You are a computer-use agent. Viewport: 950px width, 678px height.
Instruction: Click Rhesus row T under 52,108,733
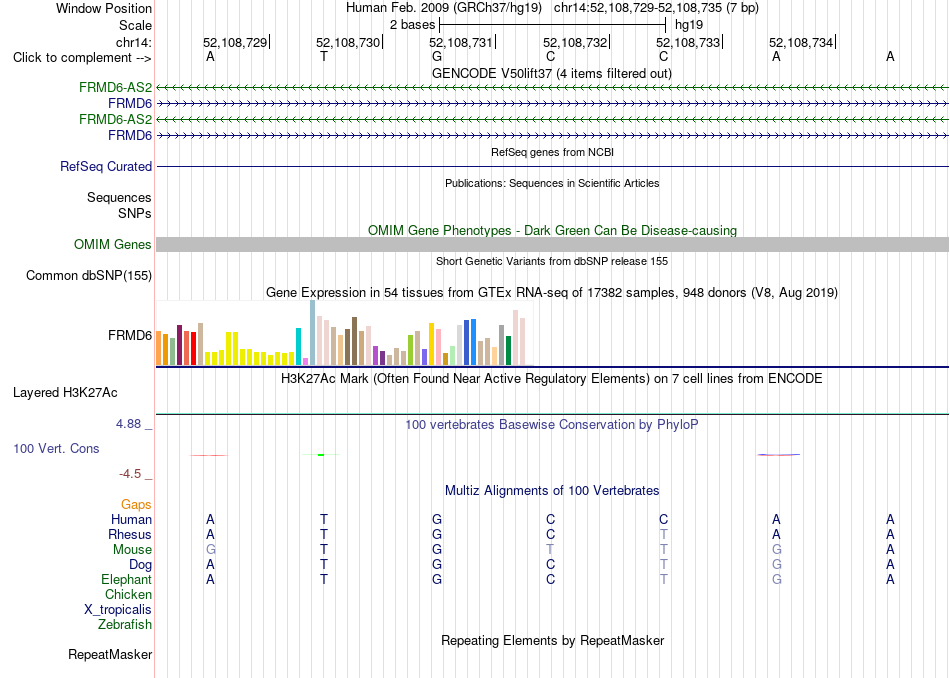coord(663,534)
